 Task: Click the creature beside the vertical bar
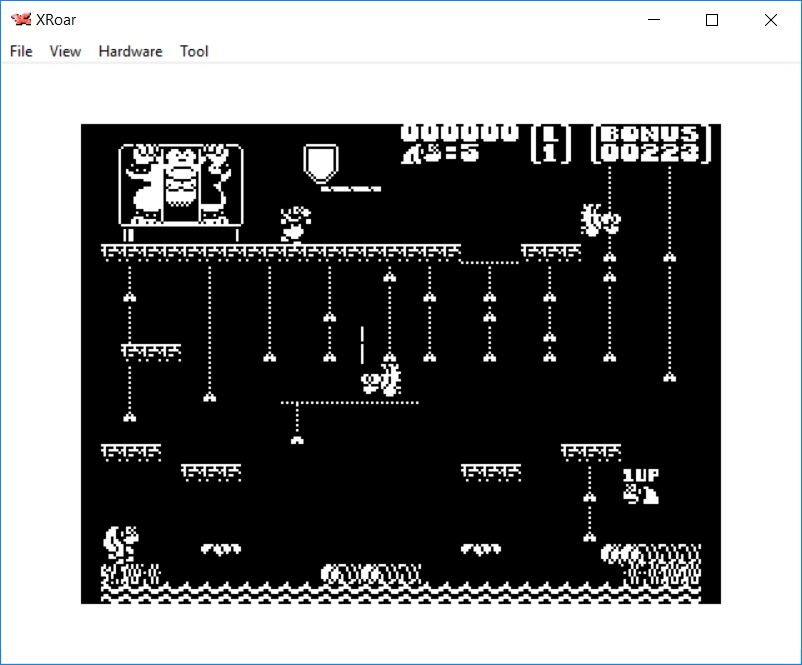pos(382,380)
